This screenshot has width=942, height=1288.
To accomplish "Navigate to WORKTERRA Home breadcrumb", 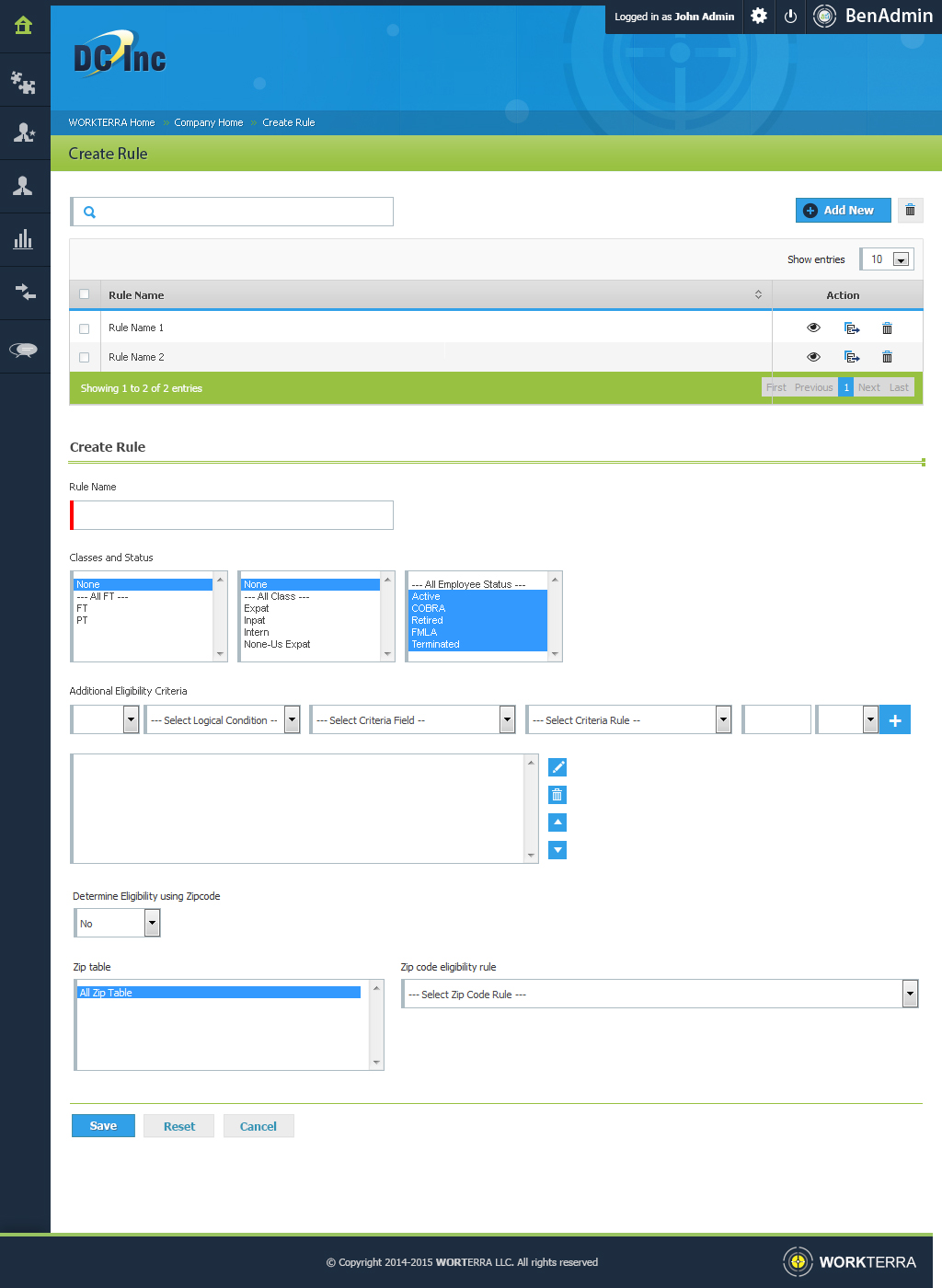I will click(111, 122).
